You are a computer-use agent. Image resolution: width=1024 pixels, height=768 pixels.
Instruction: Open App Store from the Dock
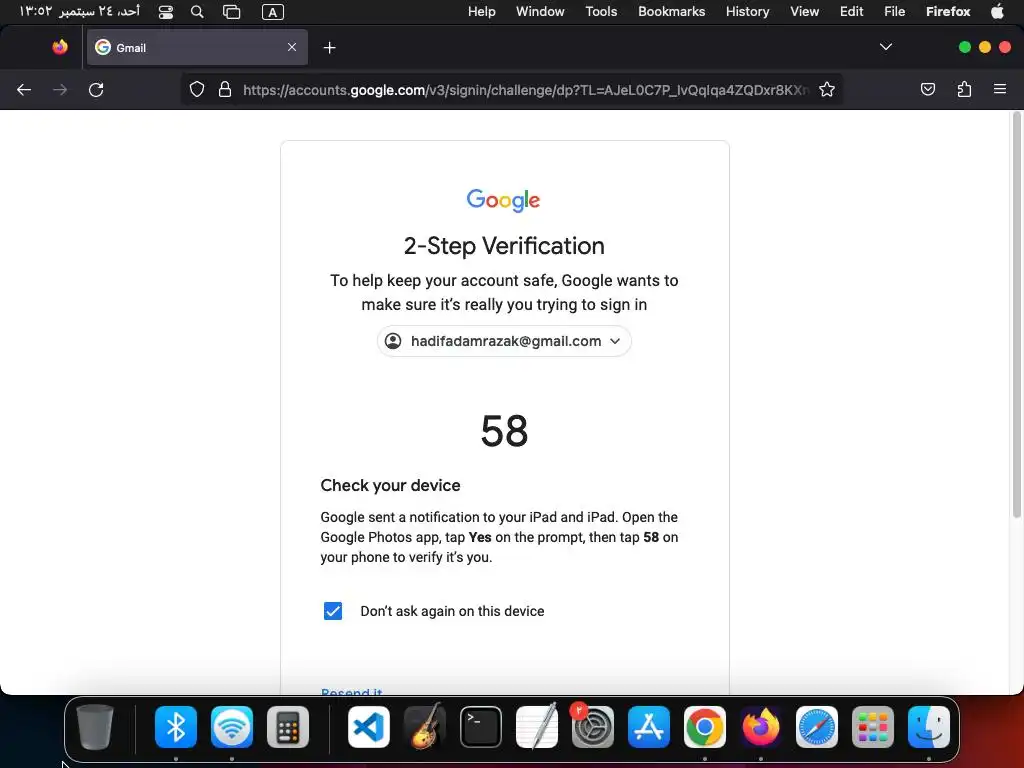point(648,727)
